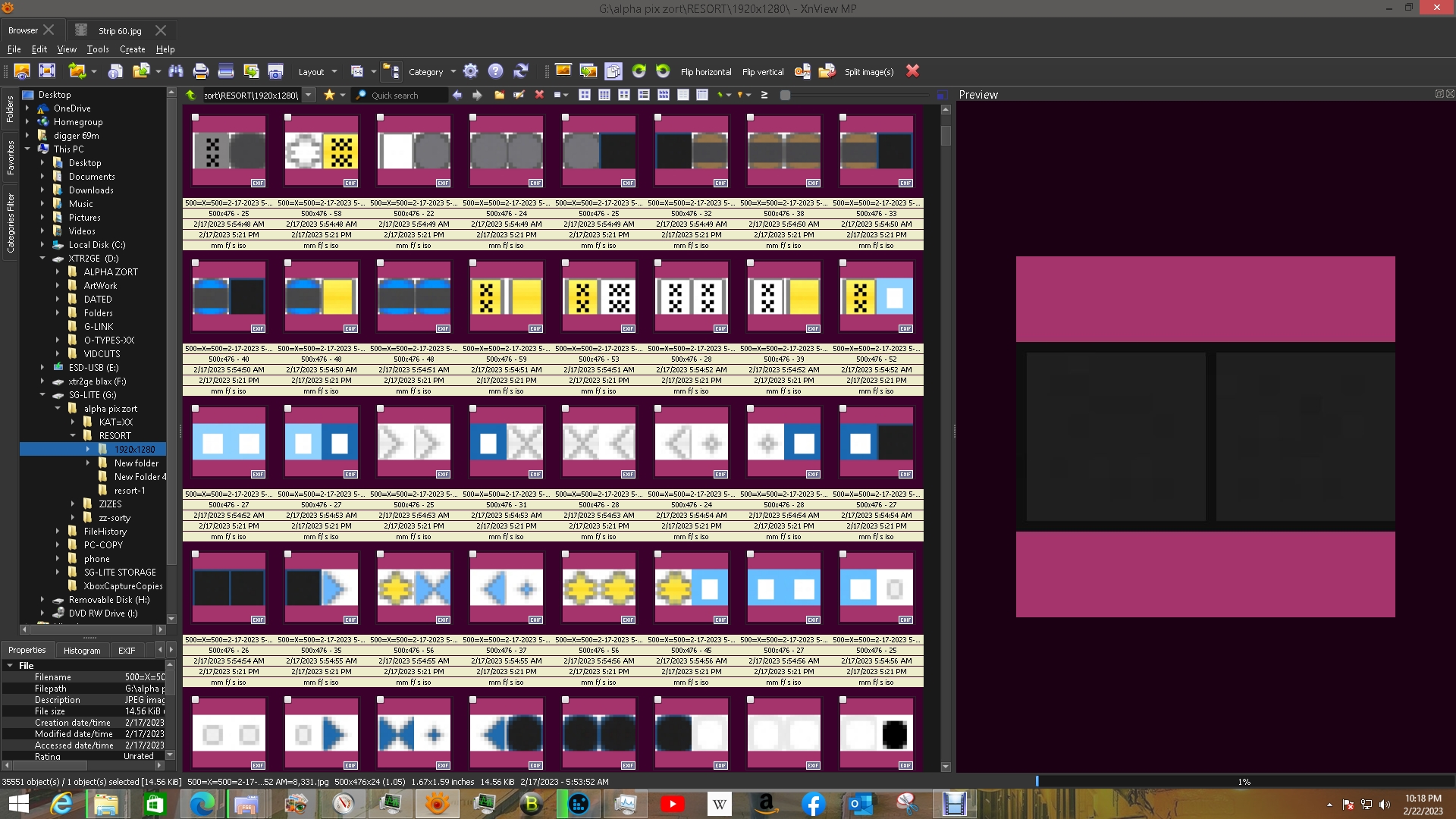The width and height of the screenshot is (1456, 819).
Task: Click the binoculars Search toolbar icon
Action: point(176,71)
